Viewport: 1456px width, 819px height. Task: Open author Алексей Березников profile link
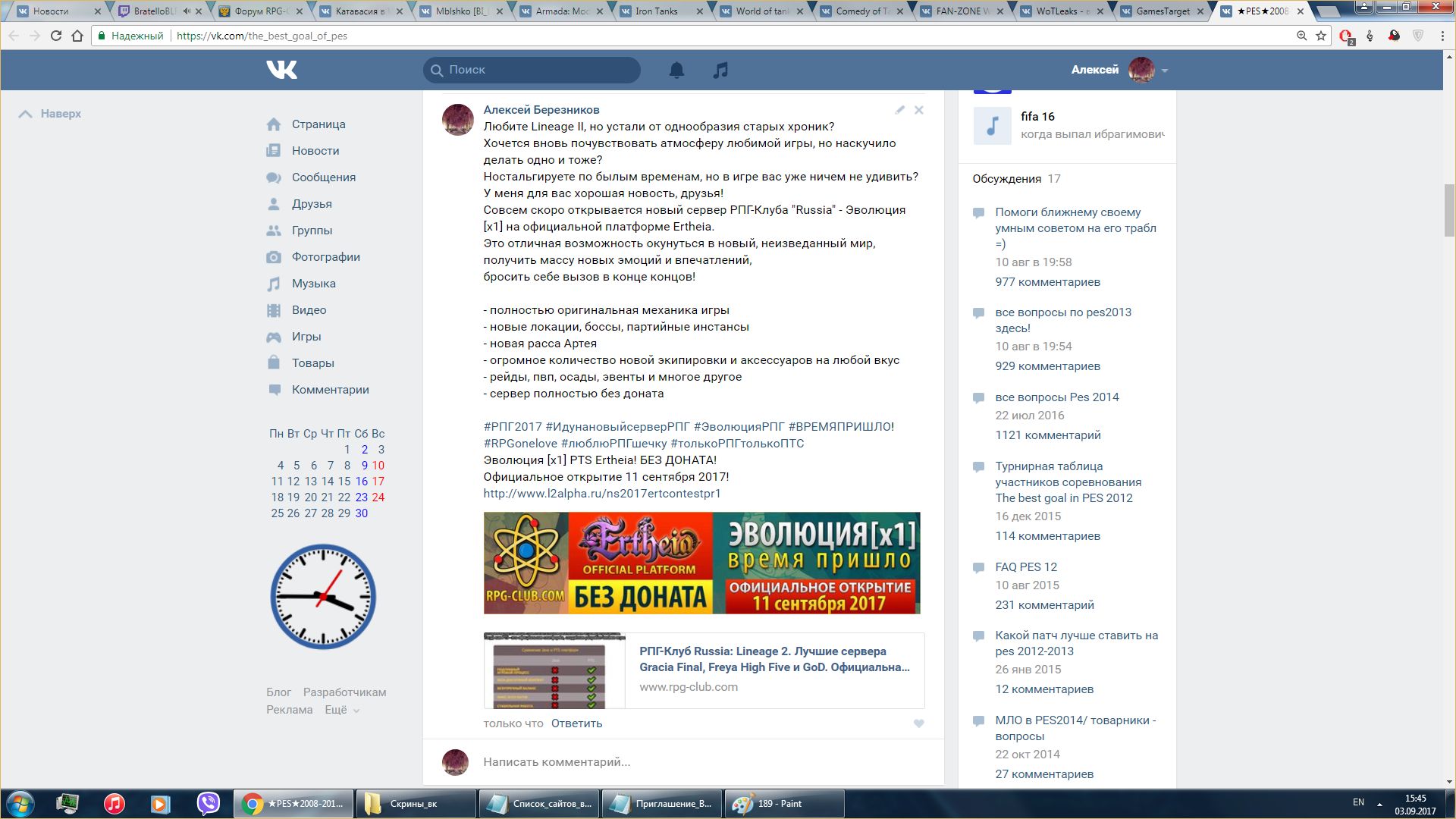pos(541,110)
